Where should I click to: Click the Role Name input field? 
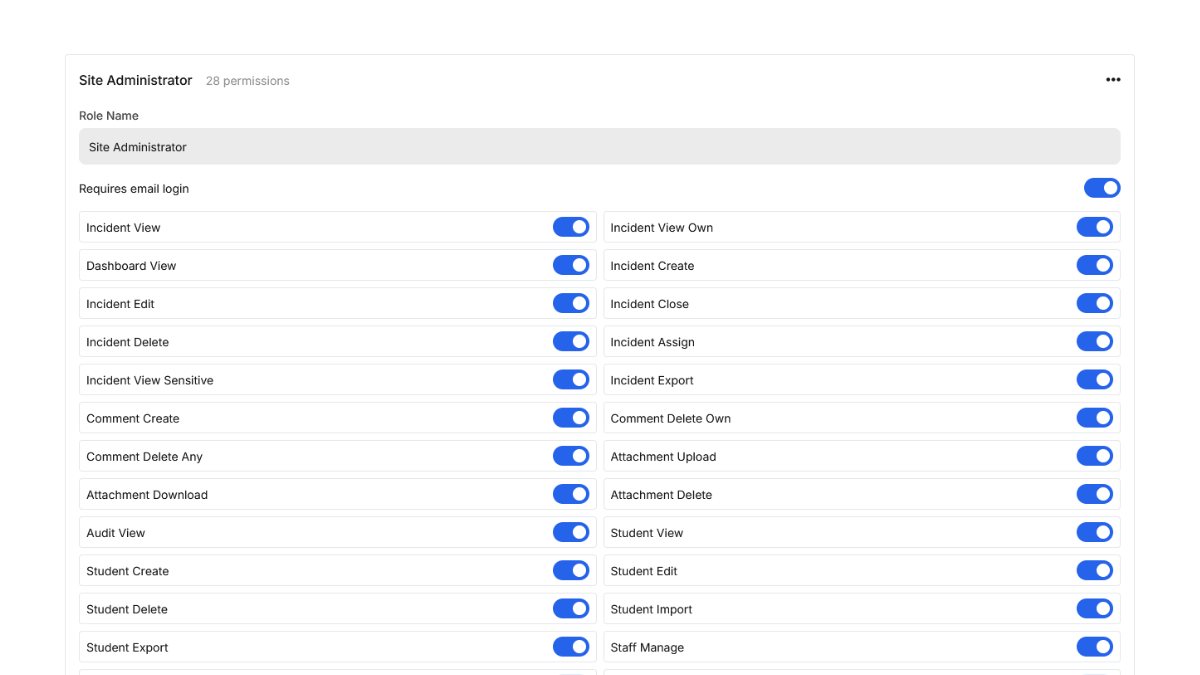coord(599,147)
